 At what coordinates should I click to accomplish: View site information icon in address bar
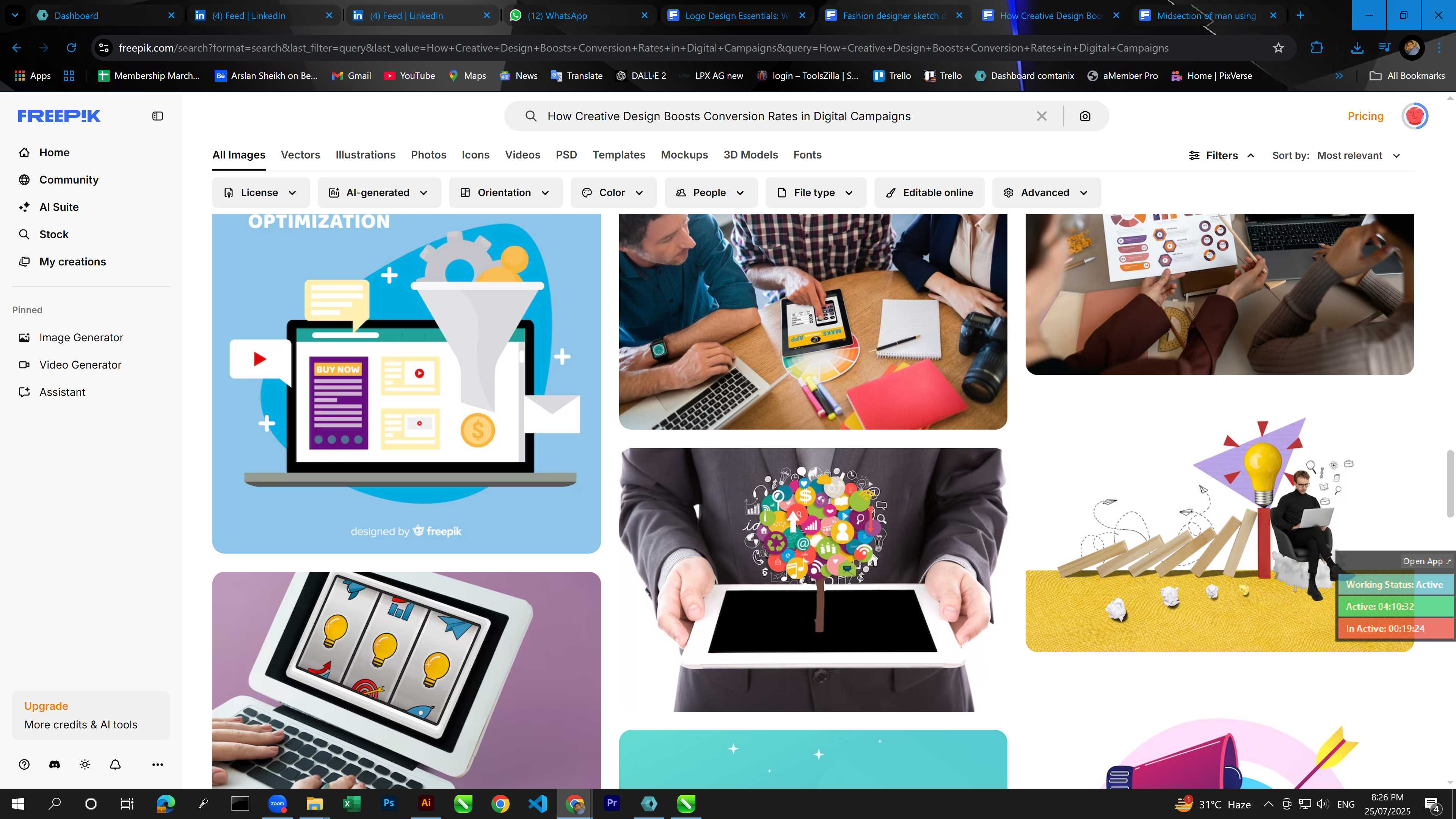point(104,48)
